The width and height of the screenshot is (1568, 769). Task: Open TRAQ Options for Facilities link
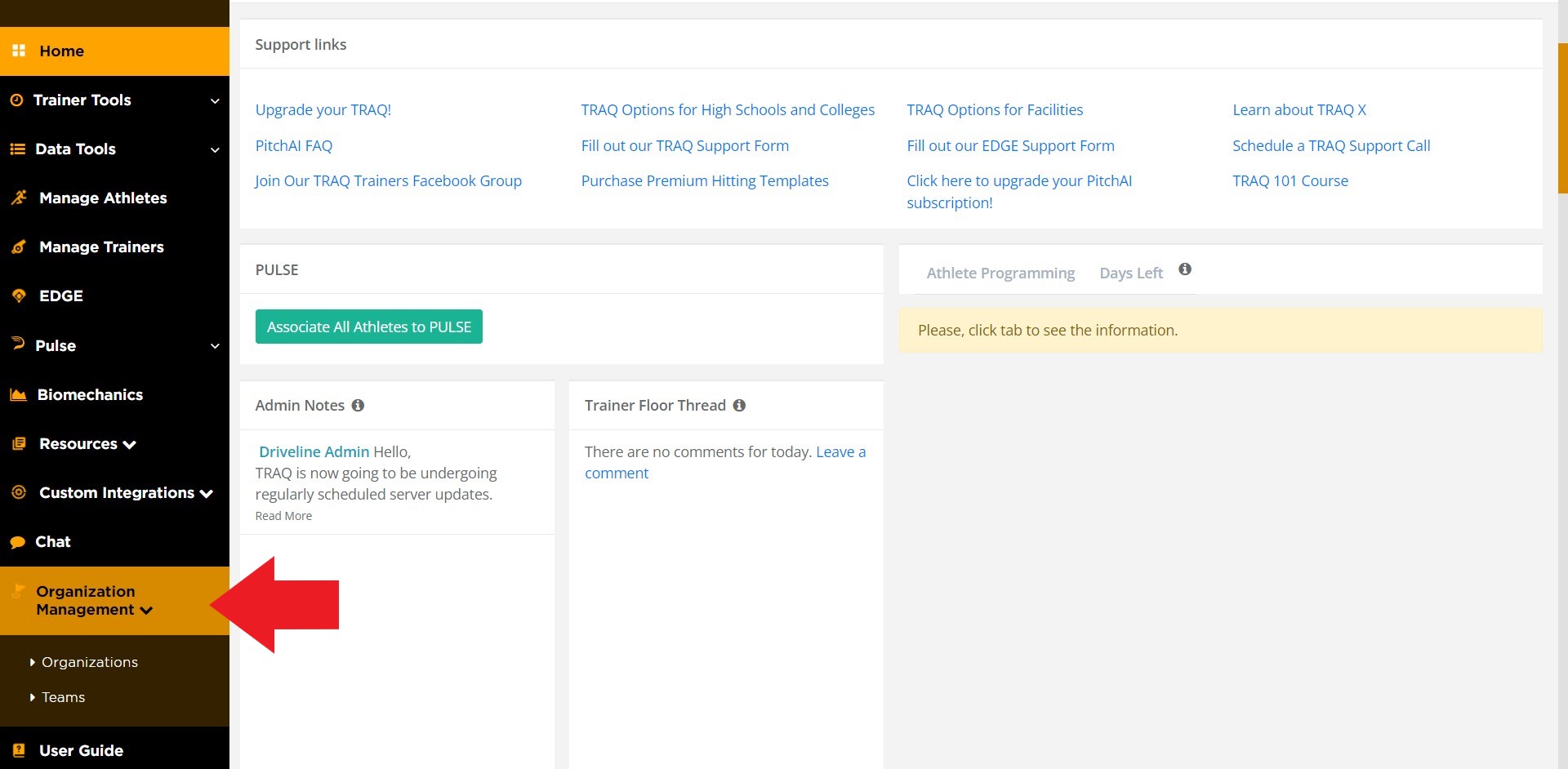tap(995, 109)
